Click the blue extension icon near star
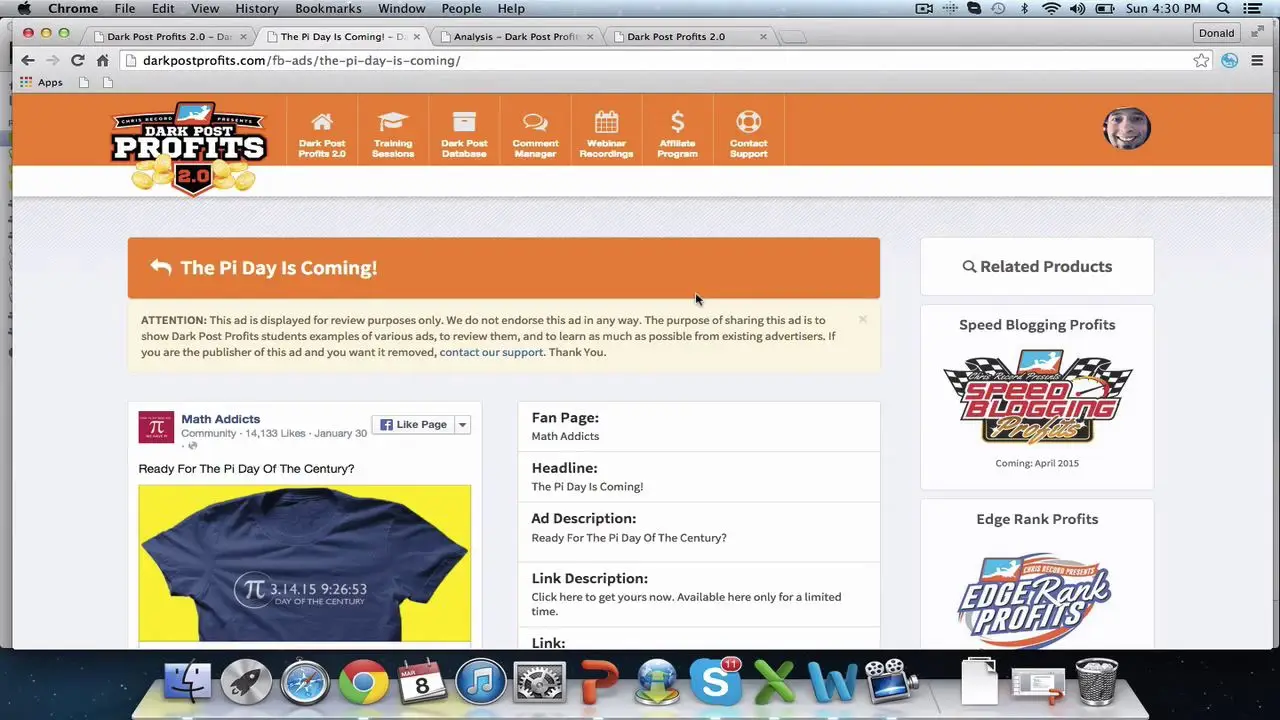Viewport: 1280px width, 720px height. (x=1229, y=60)
